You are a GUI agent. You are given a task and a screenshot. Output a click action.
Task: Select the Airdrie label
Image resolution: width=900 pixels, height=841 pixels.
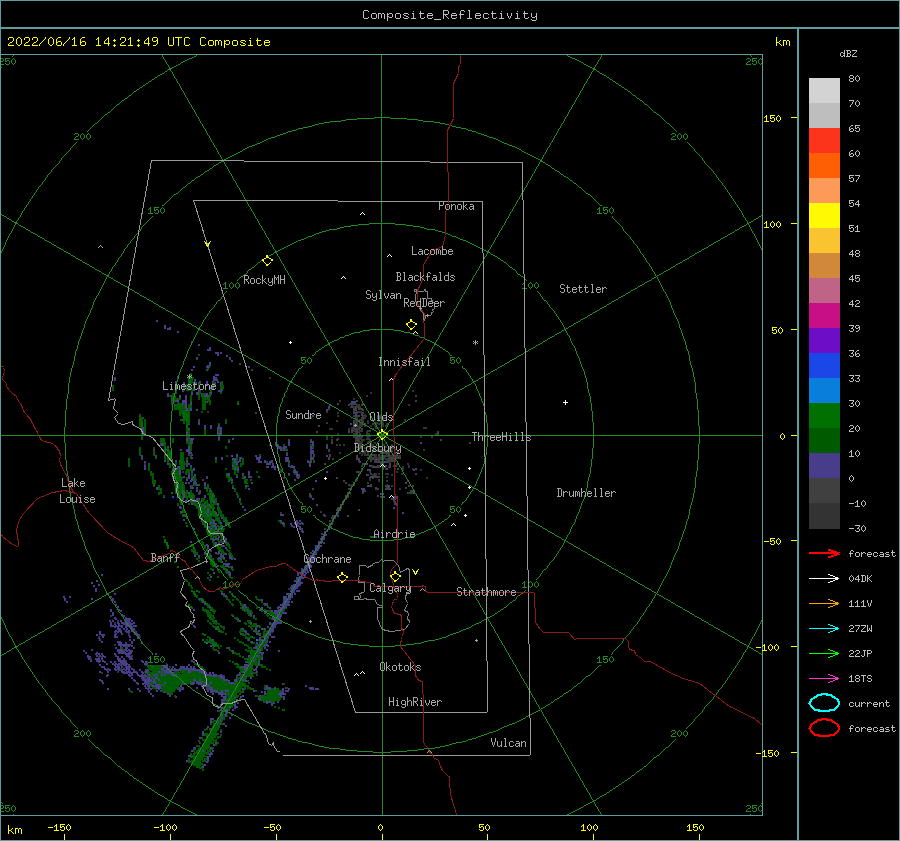tap(394, 534)
